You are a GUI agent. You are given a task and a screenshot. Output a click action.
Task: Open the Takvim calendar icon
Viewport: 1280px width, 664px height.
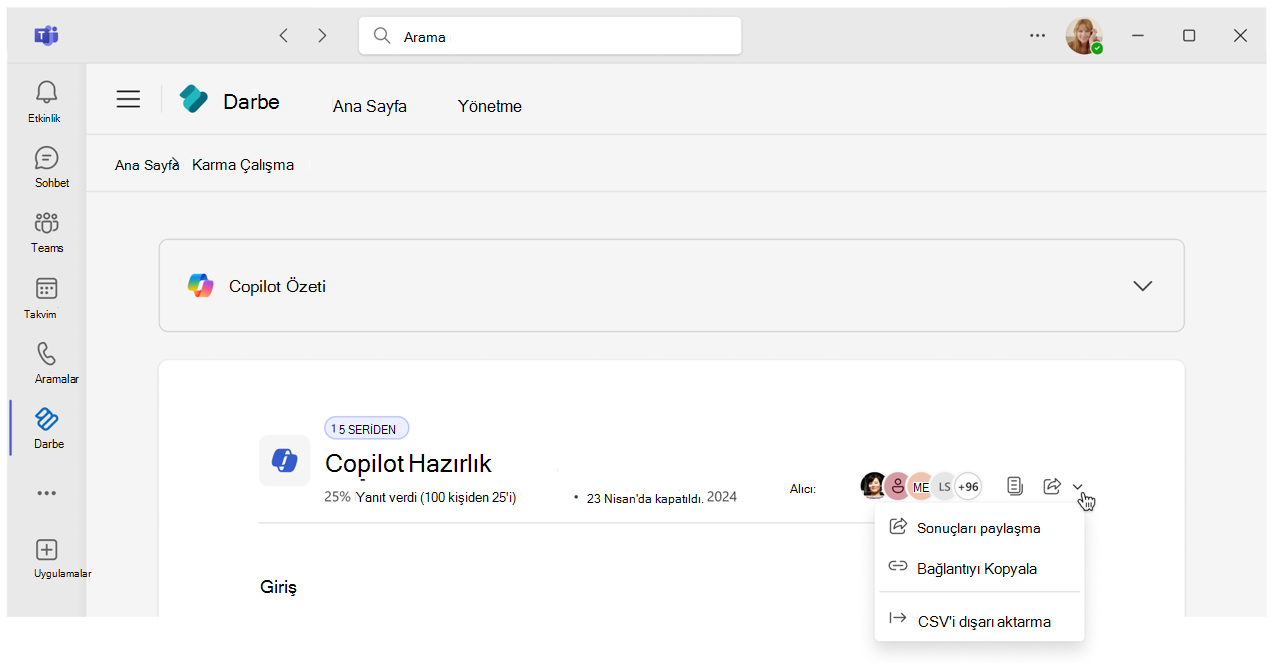pos(46,289)
